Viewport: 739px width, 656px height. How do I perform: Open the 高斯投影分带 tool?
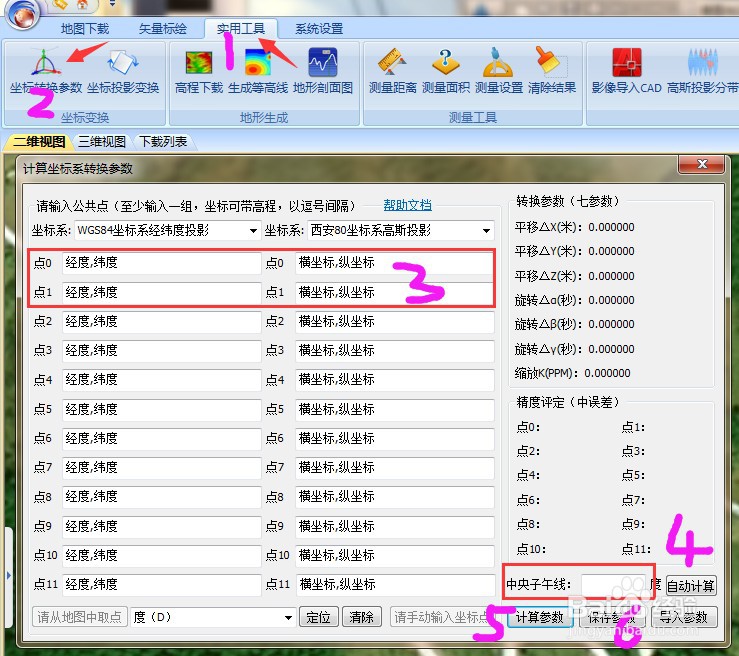[703, 71]
